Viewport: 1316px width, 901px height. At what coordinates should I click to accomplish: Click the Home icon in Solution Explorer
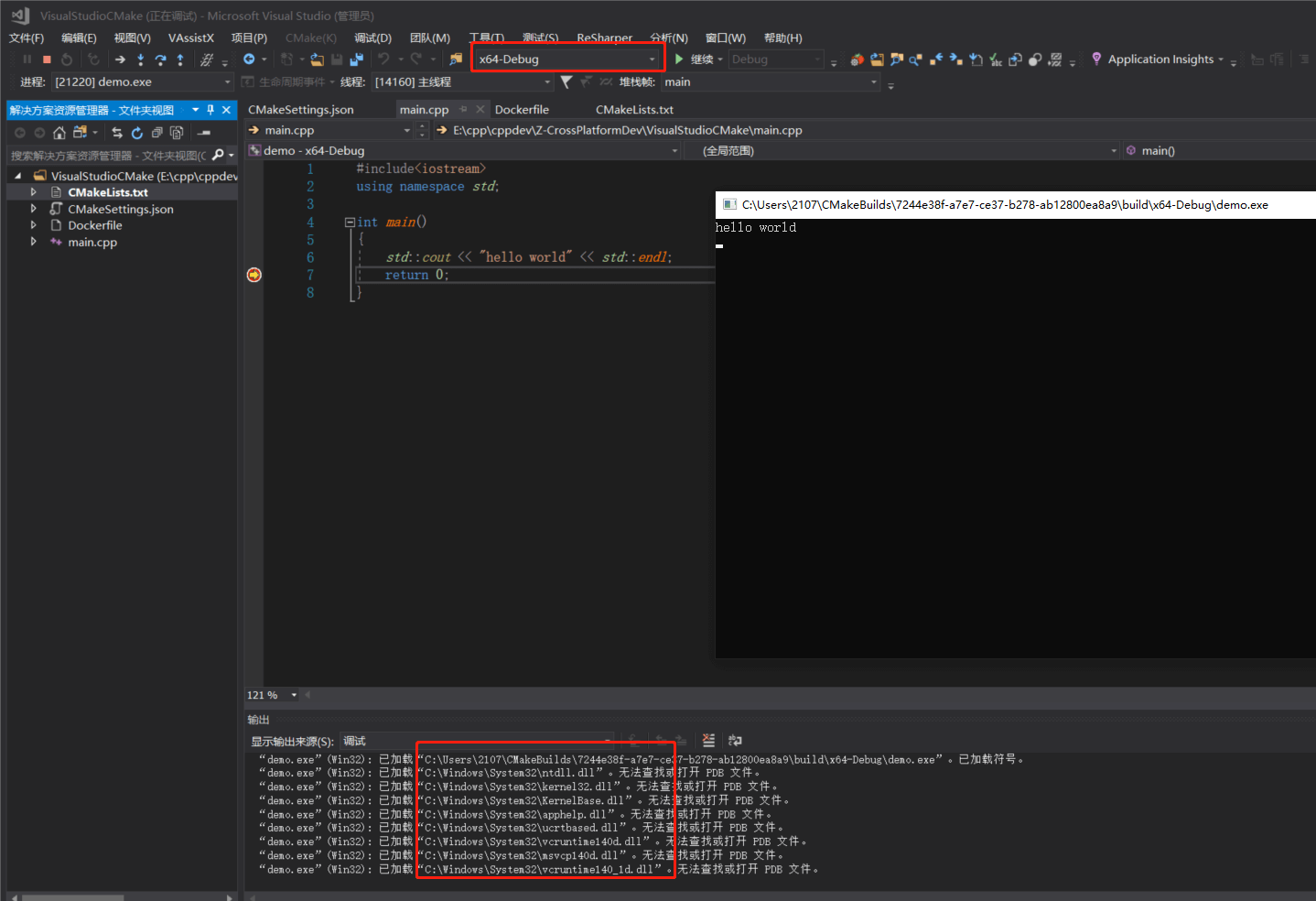[59, 133]
